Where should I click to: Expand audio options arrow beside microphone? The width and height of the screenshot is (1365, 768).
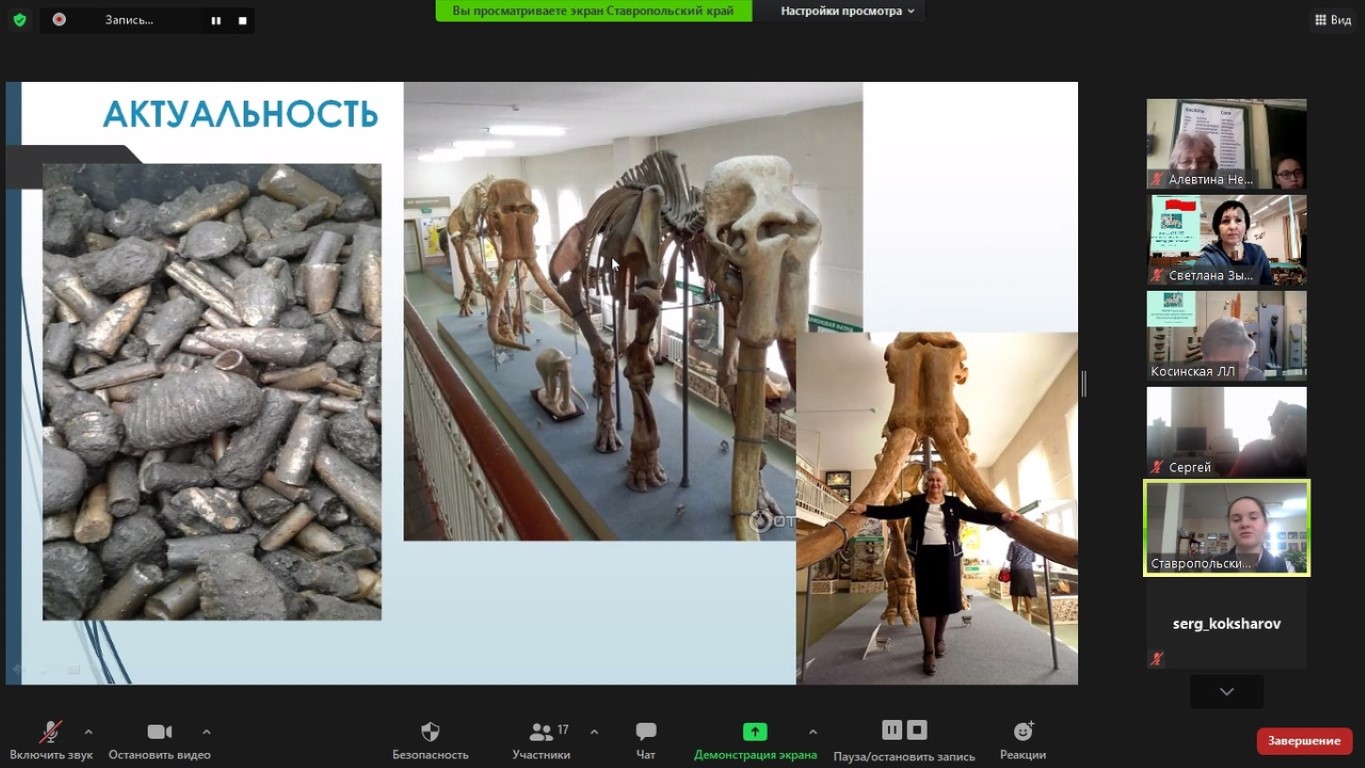(x=89, y=731)
